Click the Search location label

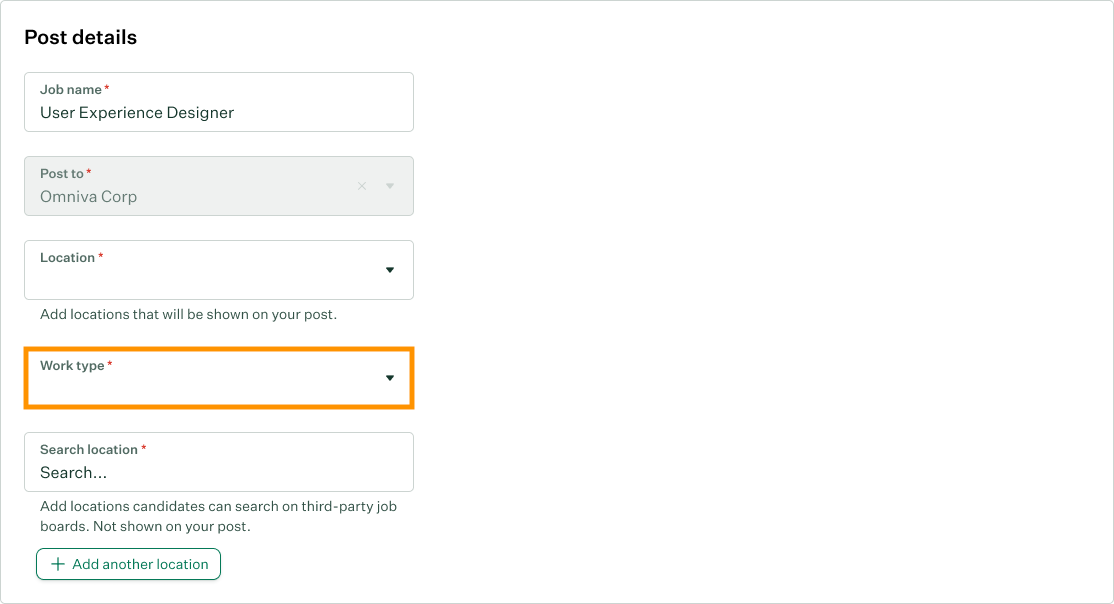pos(89,450)
